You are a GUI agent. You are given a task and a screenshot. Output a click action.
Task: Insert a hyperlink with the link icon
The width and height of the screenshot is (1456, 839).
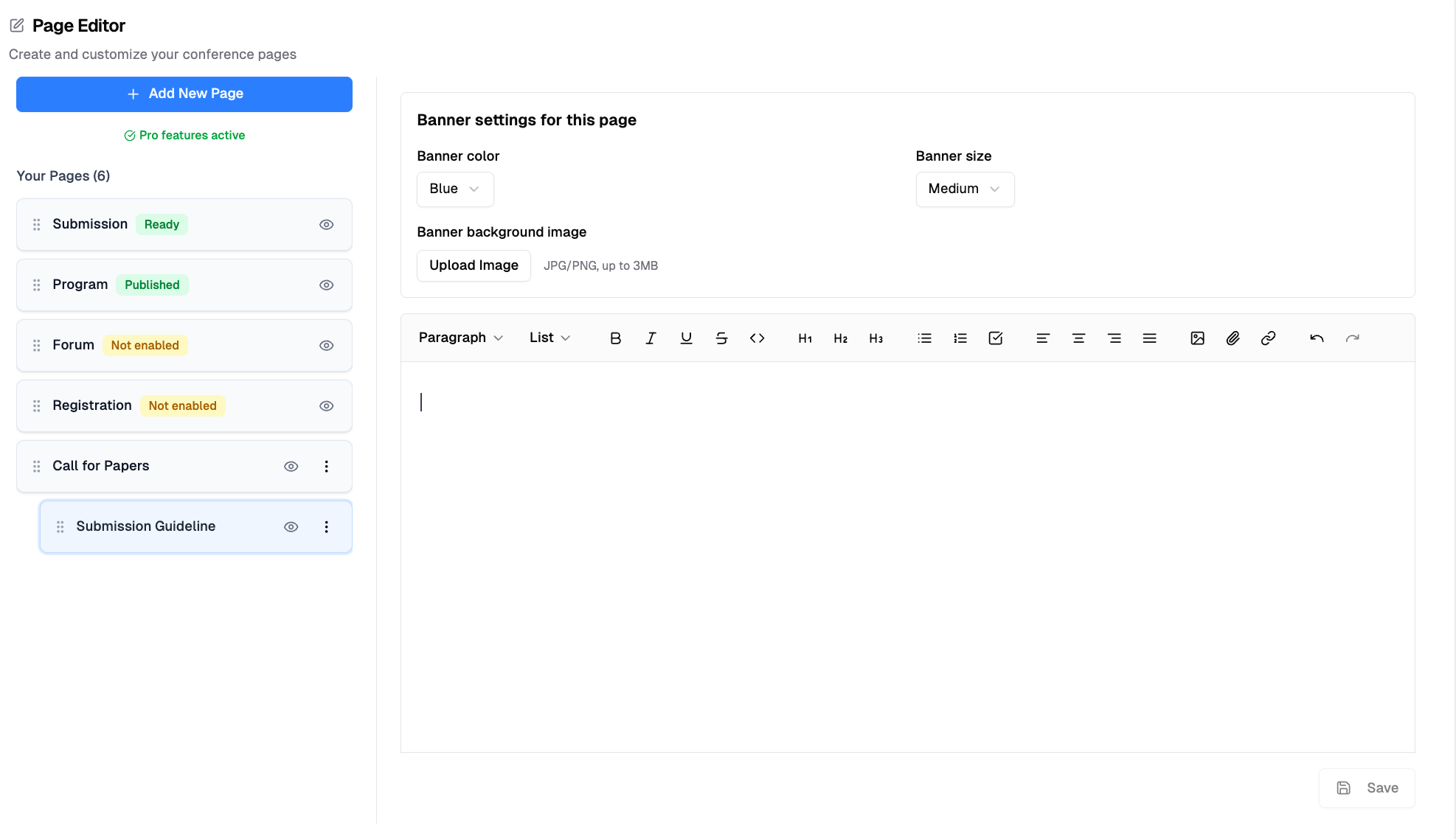(1268, 338)
